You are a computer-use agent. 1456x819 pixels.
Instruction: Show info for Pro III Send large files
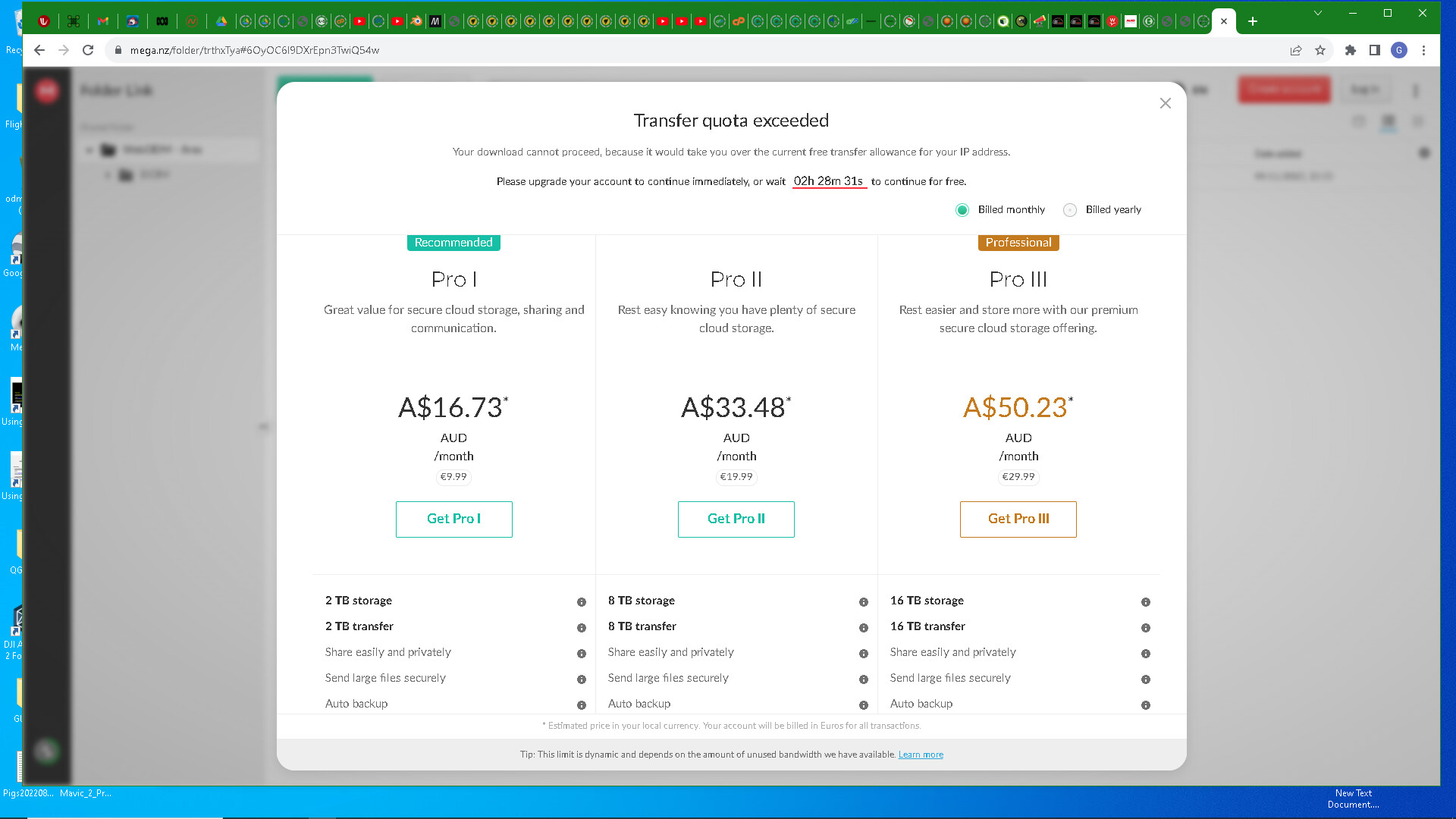(1146, 679)
